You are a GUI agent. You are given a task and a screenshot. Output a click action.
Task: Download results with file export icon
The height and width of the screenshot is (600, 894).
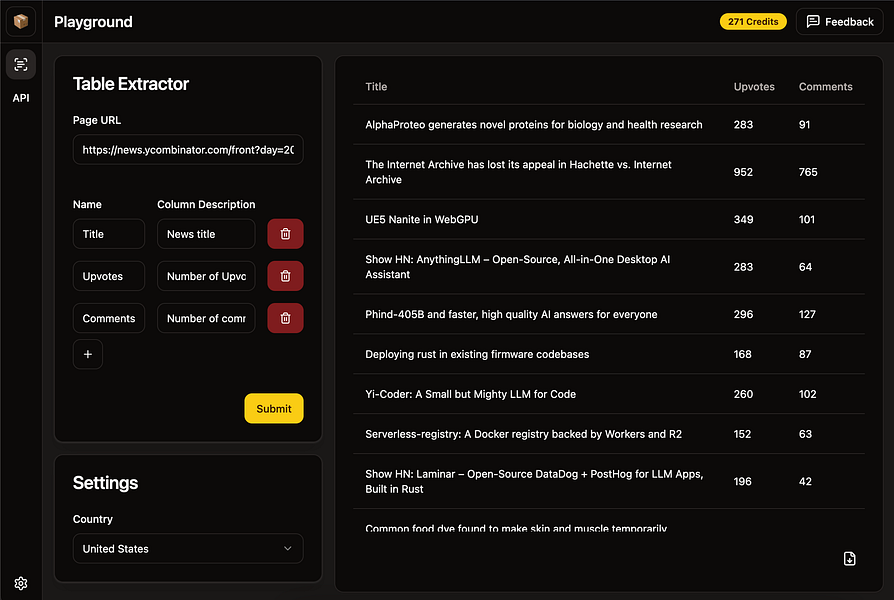pos(850,558)
